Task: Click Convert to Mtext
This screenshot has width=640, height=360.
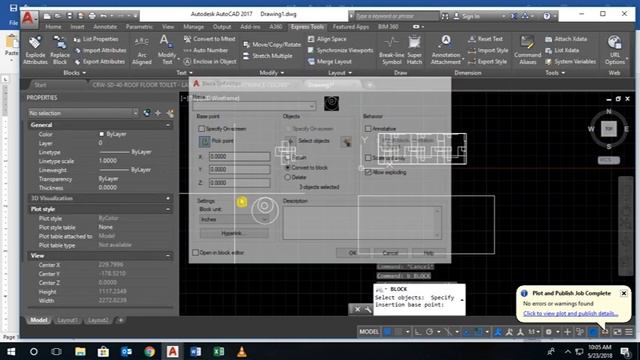Action: 210,39
